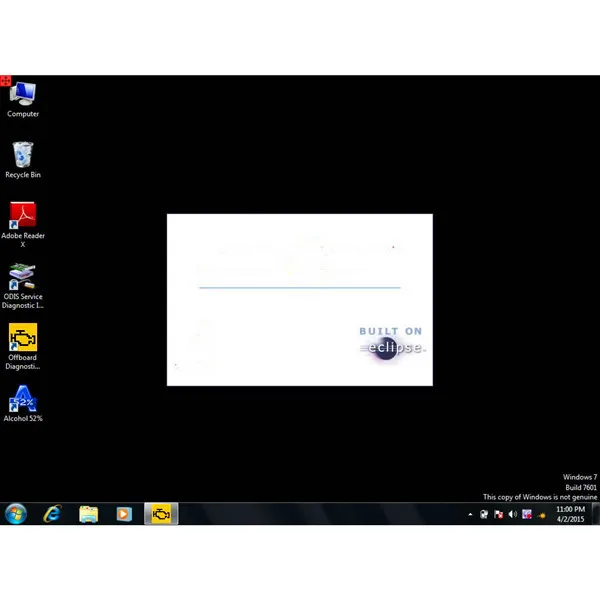Click the Show desktop button at taskbar end

point(596,514)
